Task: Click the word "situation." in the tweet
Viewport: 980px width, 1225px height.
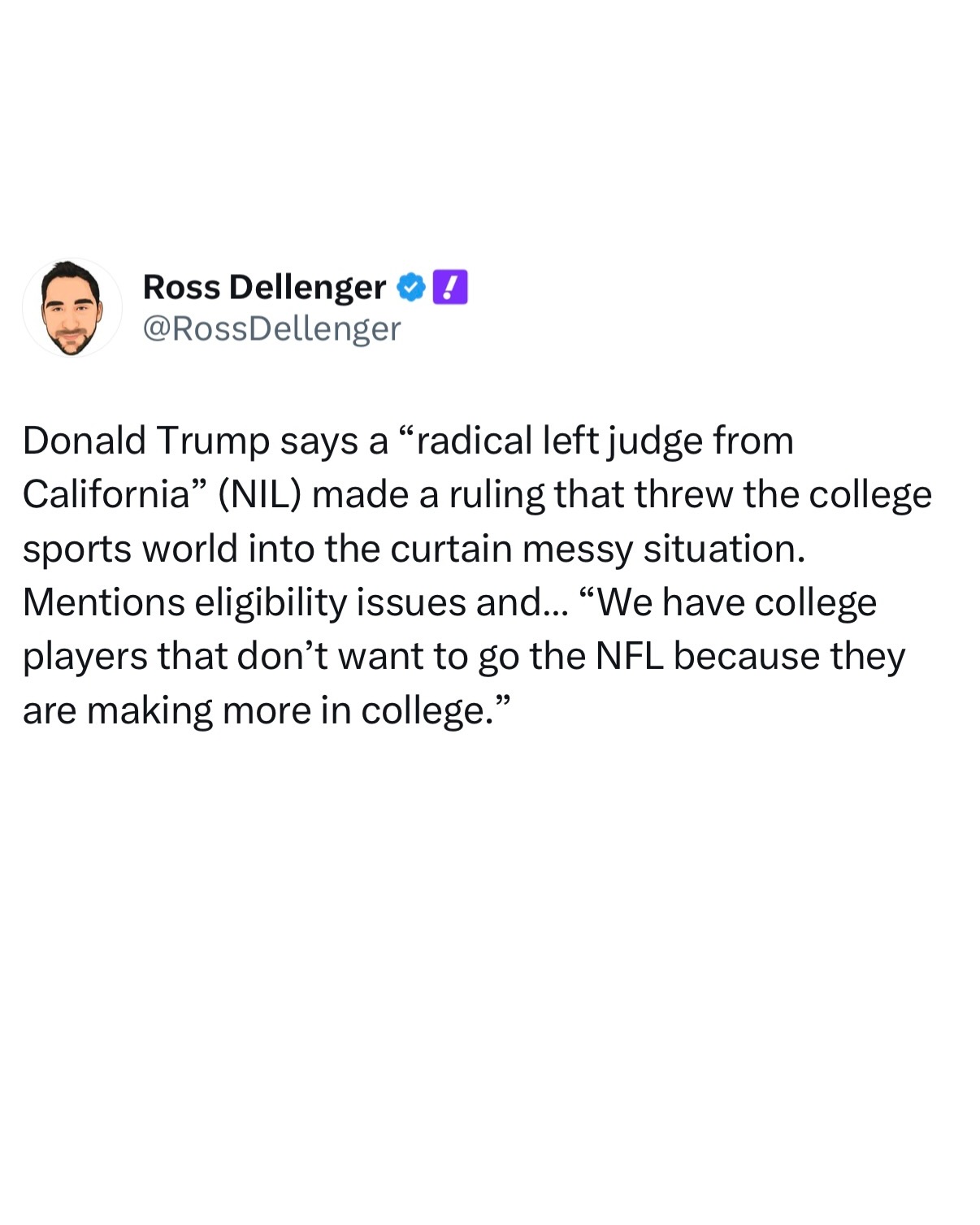Action: (724, 550)
